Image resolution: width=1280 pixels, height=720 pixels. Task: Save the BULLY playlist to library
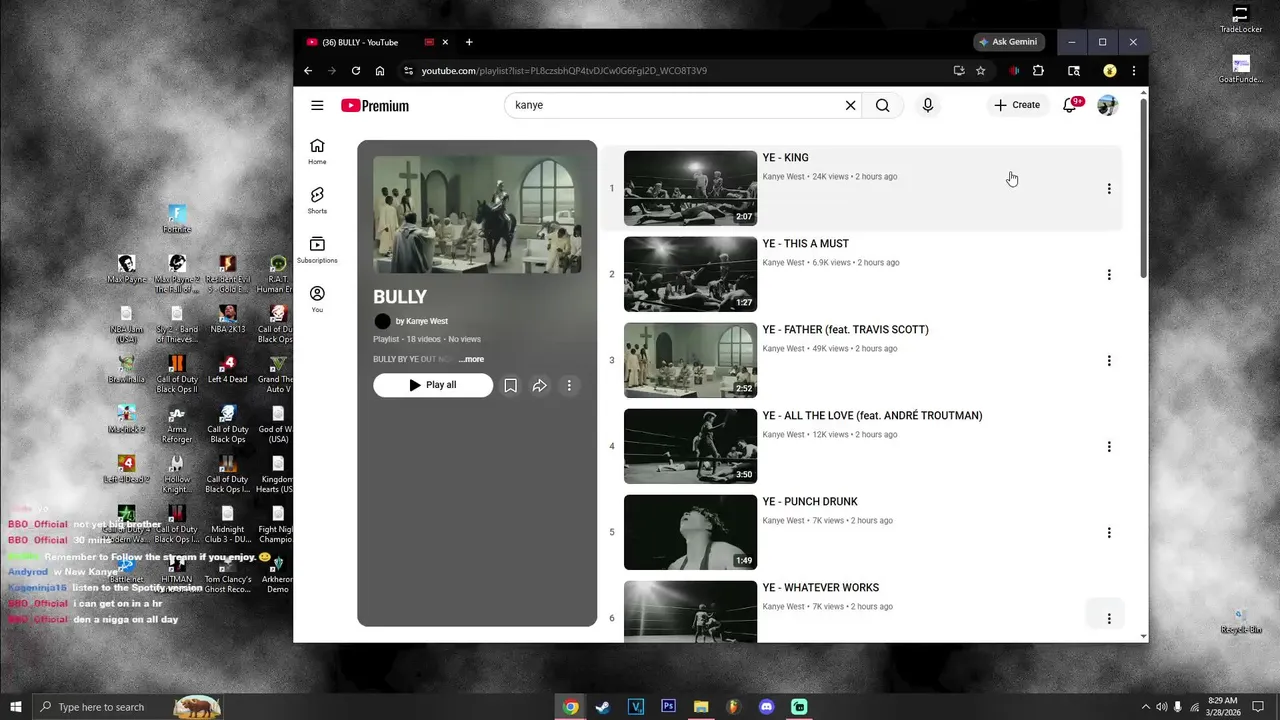(x=510, y=385)
